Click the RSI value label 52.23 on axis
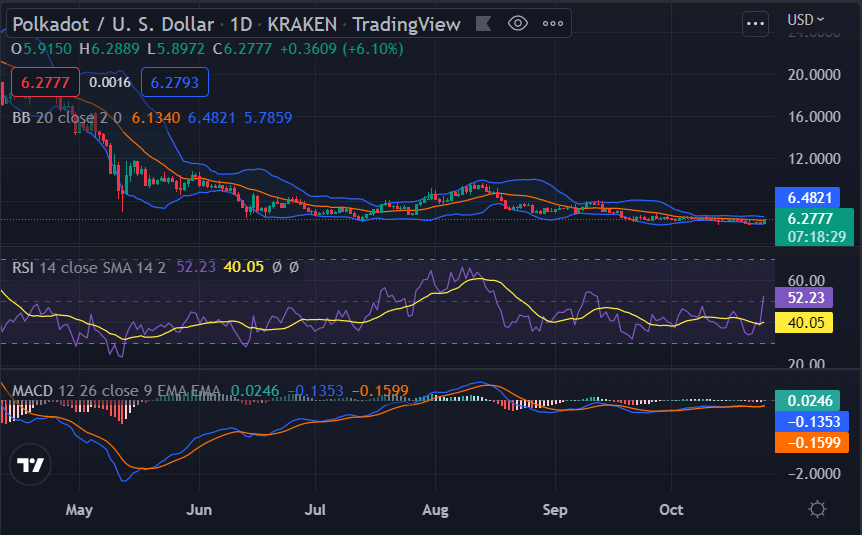862x535 pixels. [804, 298]
